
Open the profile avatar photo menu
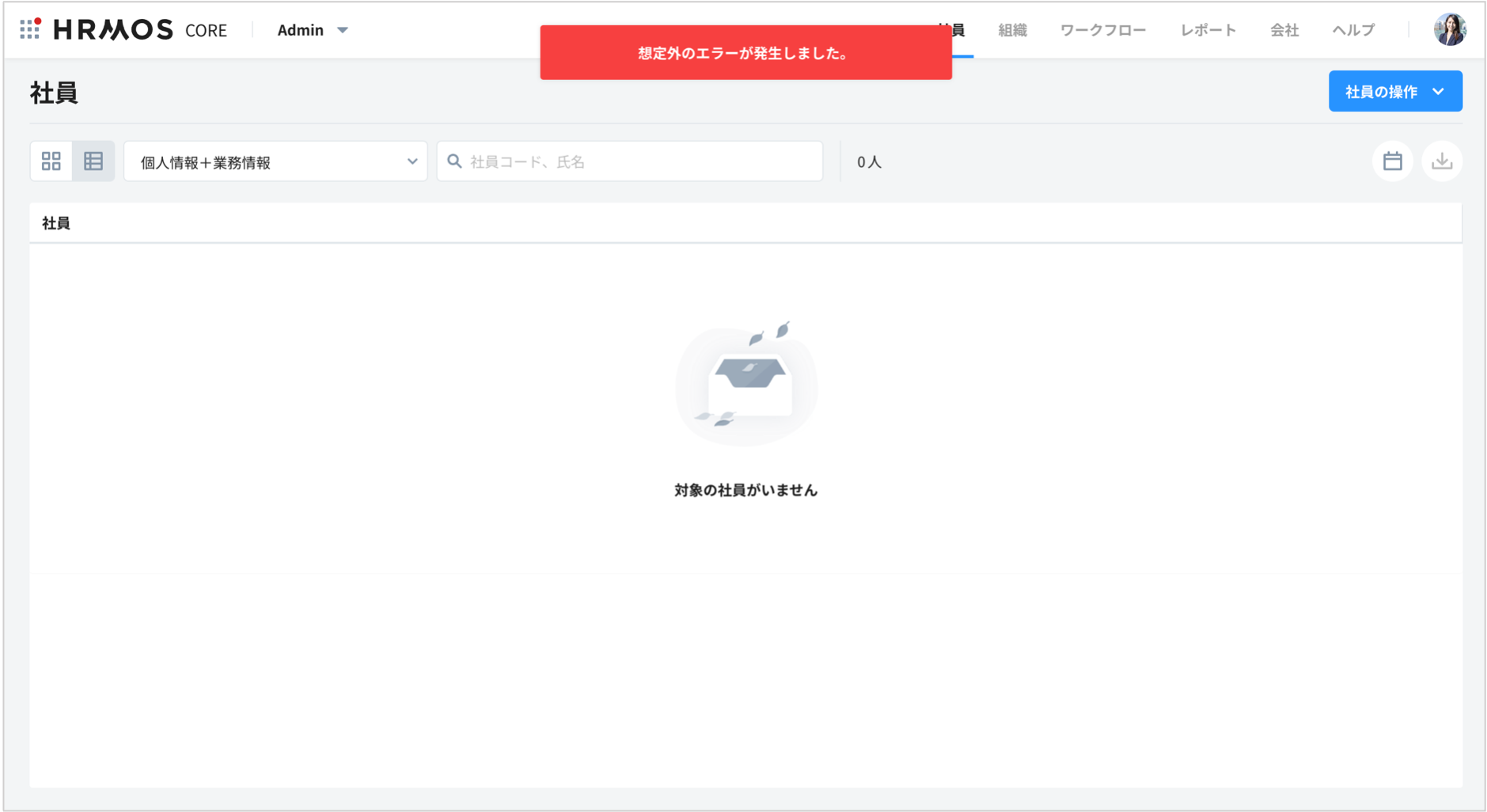(x=1449, y=28)
